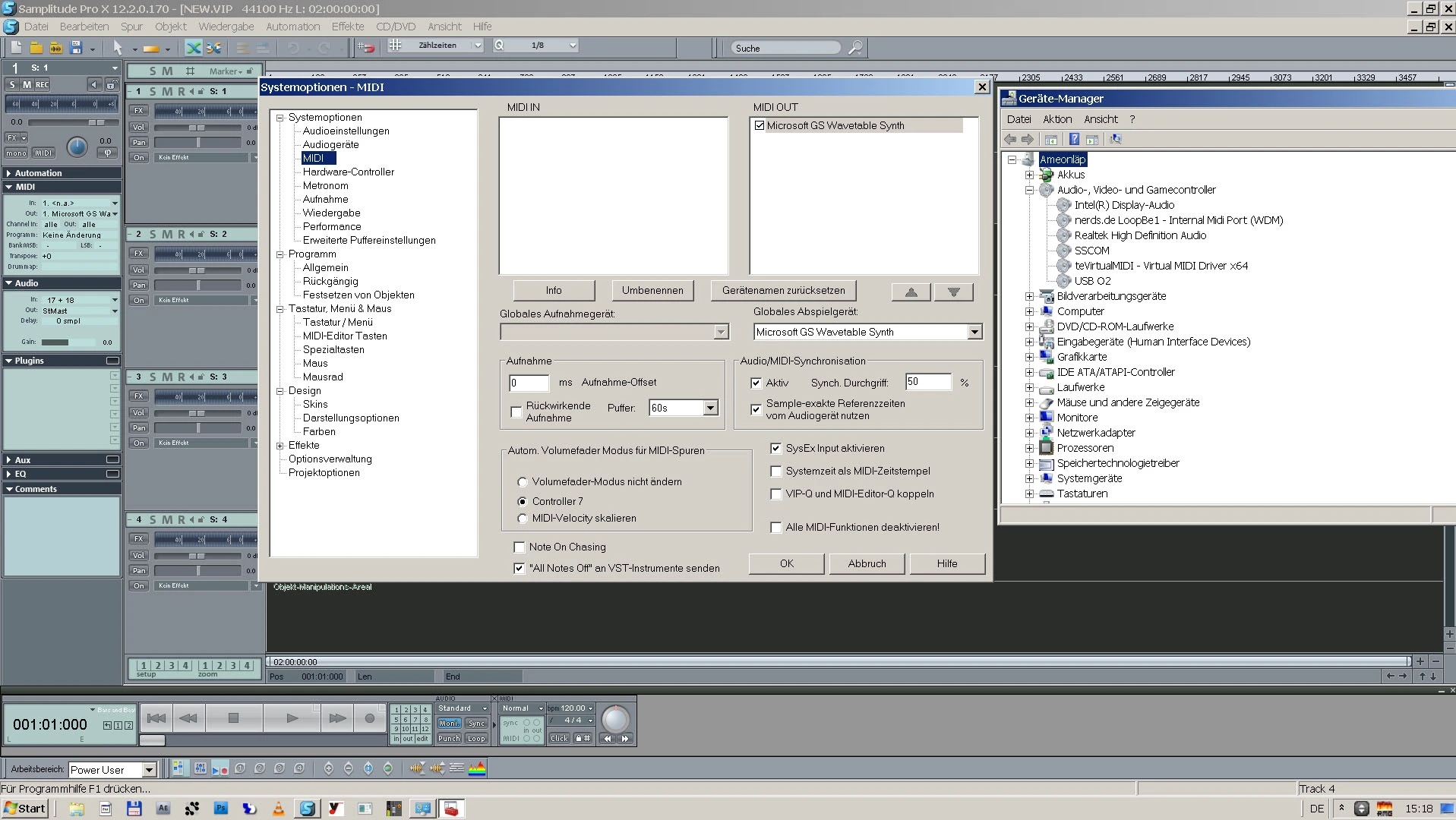Image resolution: width=1456 pixels, height=820 pixels.
Task: Open the Effekte menu in the menu bar
Action: [x=348, y=27]
